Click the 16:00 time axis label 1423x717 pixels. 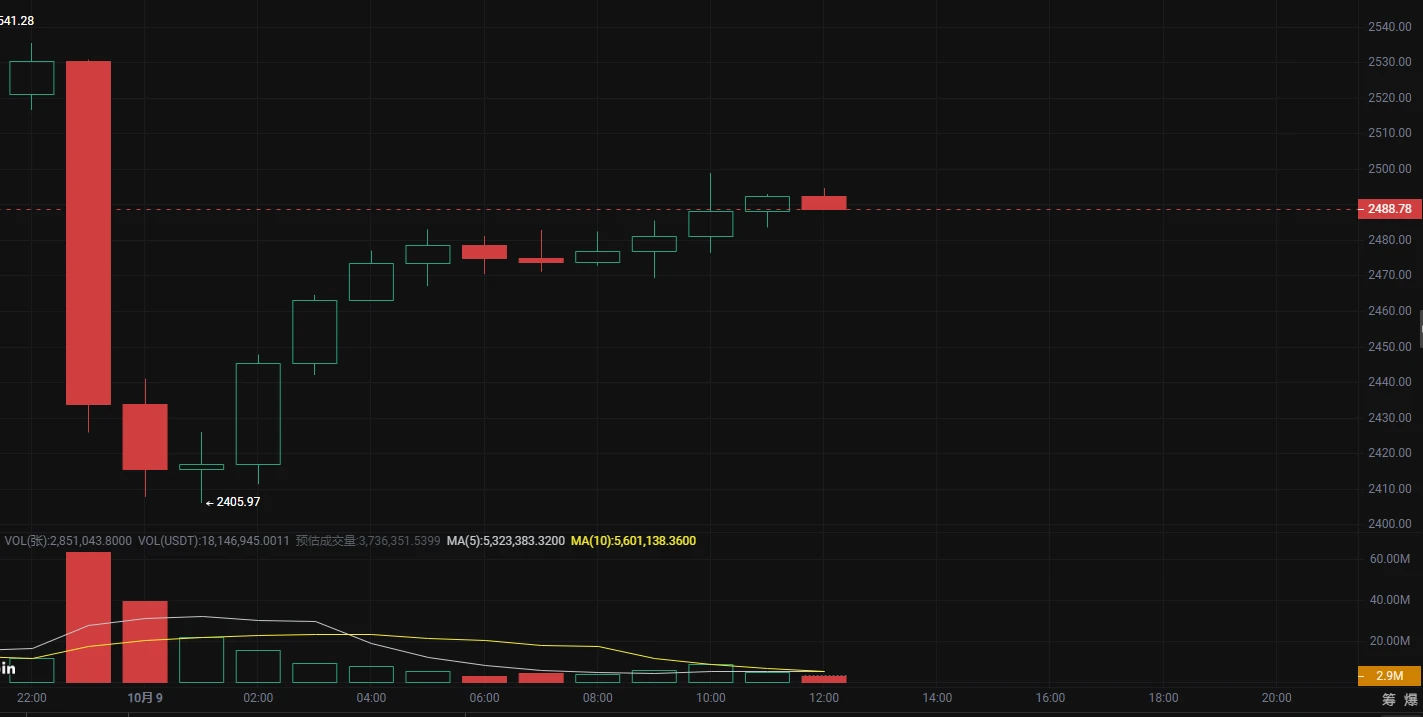(1050, 698)
